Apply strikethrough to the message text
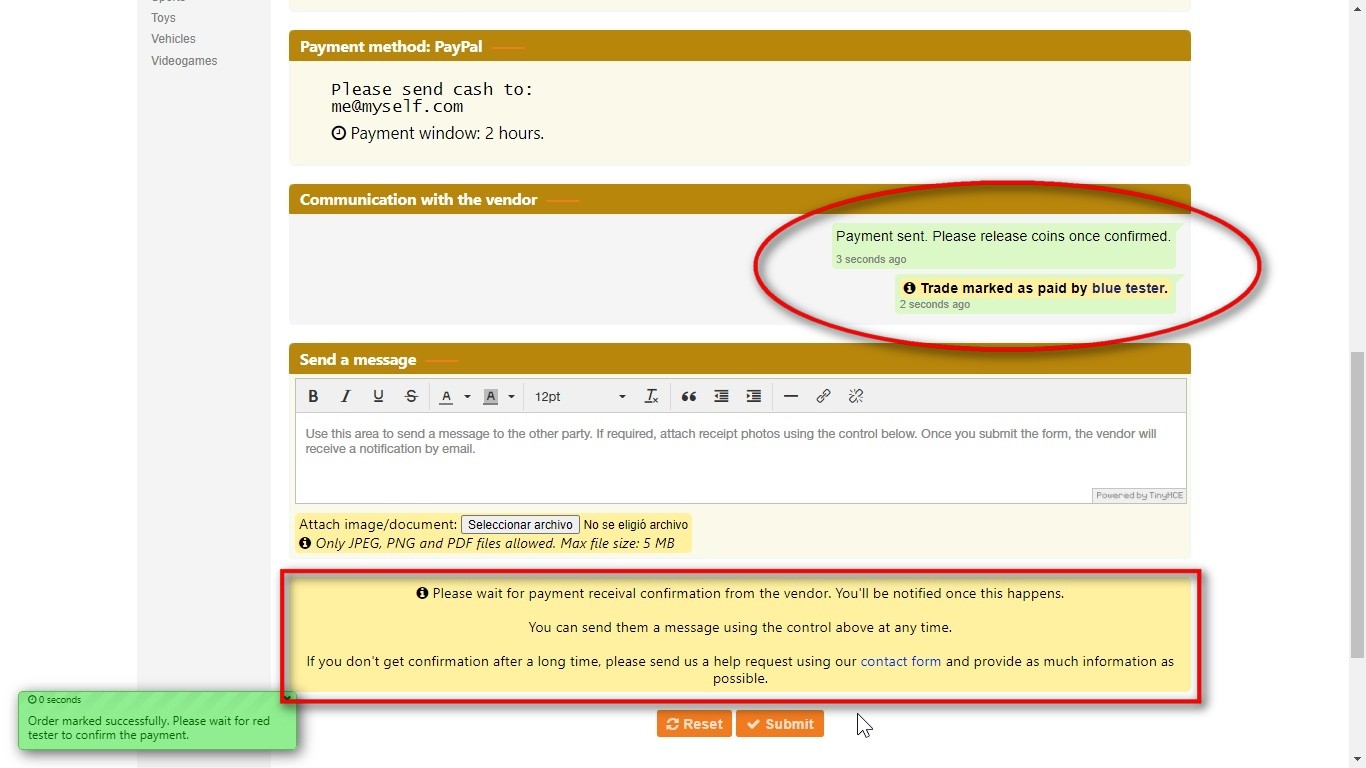This screenshot has height=768, width=1366. click(411, 396)
